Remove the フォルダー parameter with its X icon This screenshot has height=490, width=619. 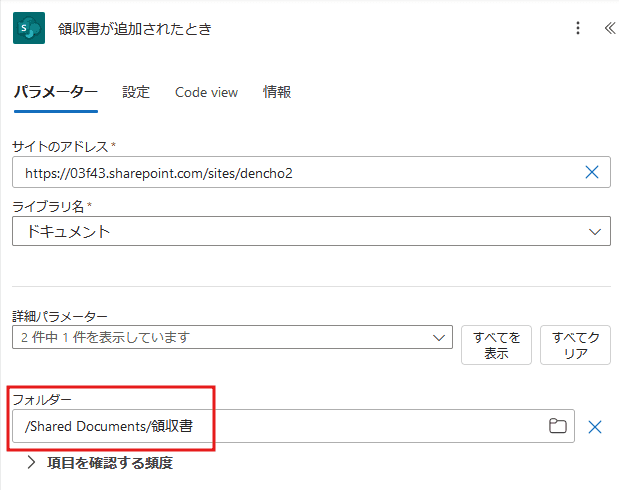(x=595, y=427)
